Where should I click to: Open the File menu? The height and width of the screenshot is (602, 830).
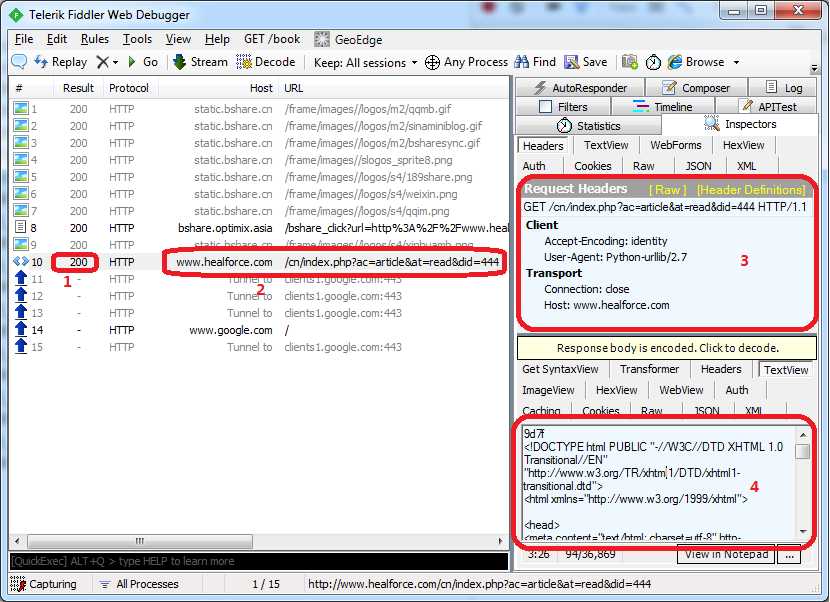(x=24, y=39)
